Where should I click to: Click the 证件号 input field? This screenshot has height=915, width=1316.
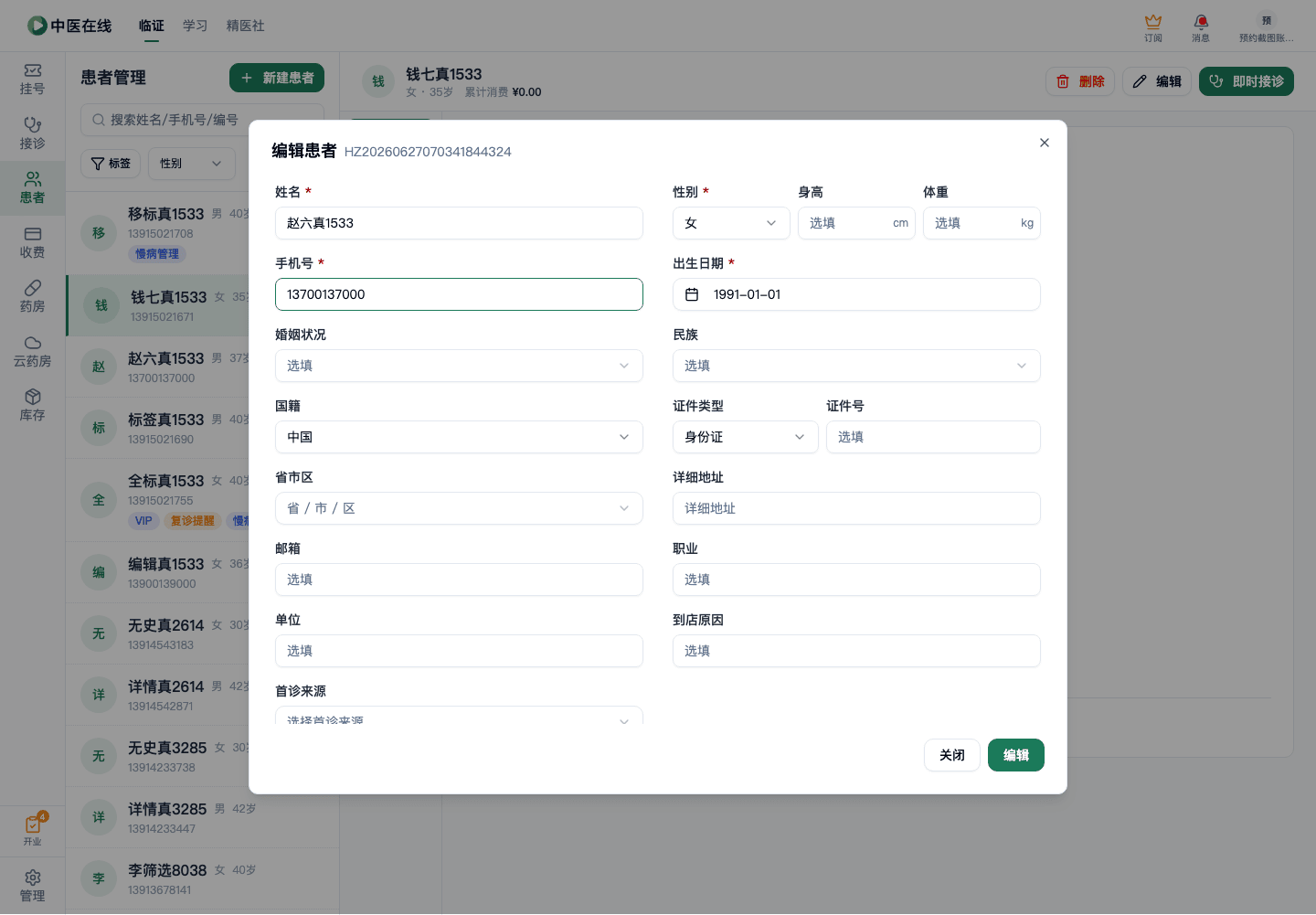pyautogui.click(x=933, y=437)
